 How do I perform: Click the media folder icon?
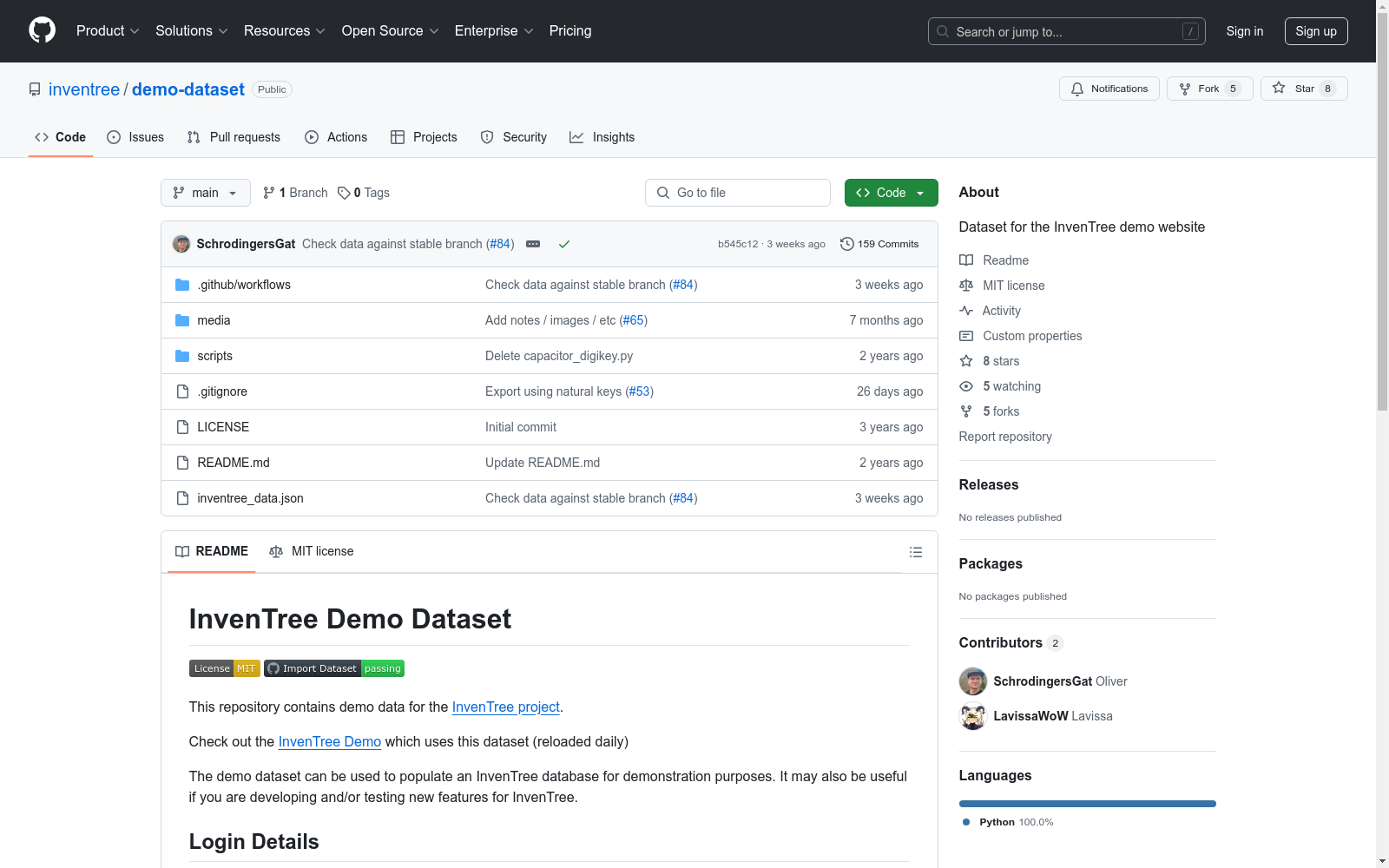[x=182, y=320]
